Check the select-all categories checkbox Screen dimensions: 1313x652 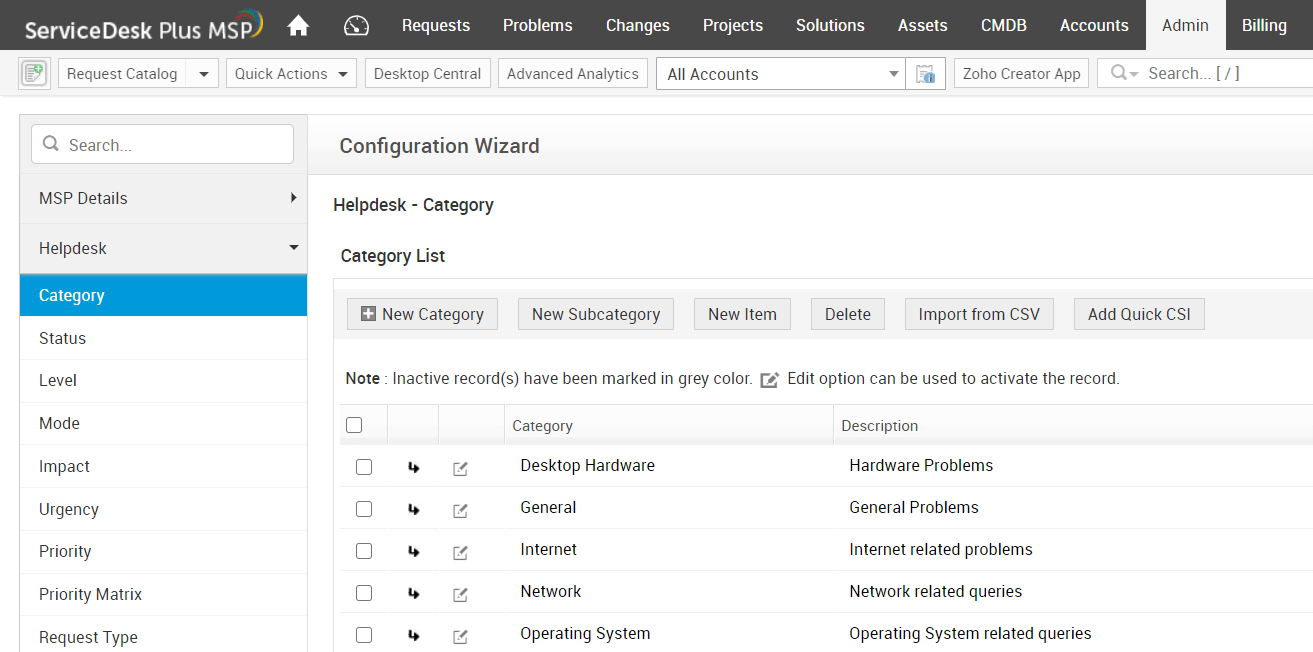[x=354, y=425]
